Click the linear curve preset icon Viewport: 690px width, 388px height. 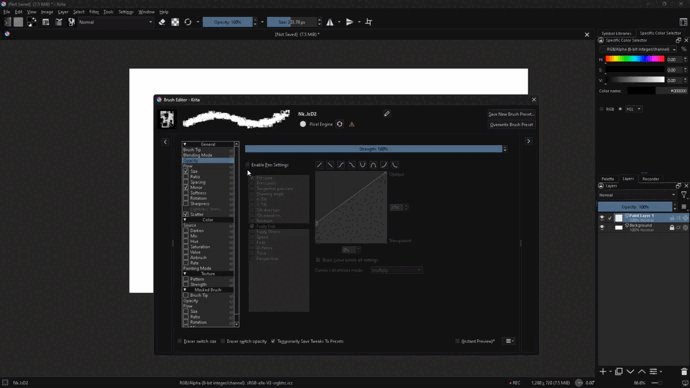tap(319, 165)
